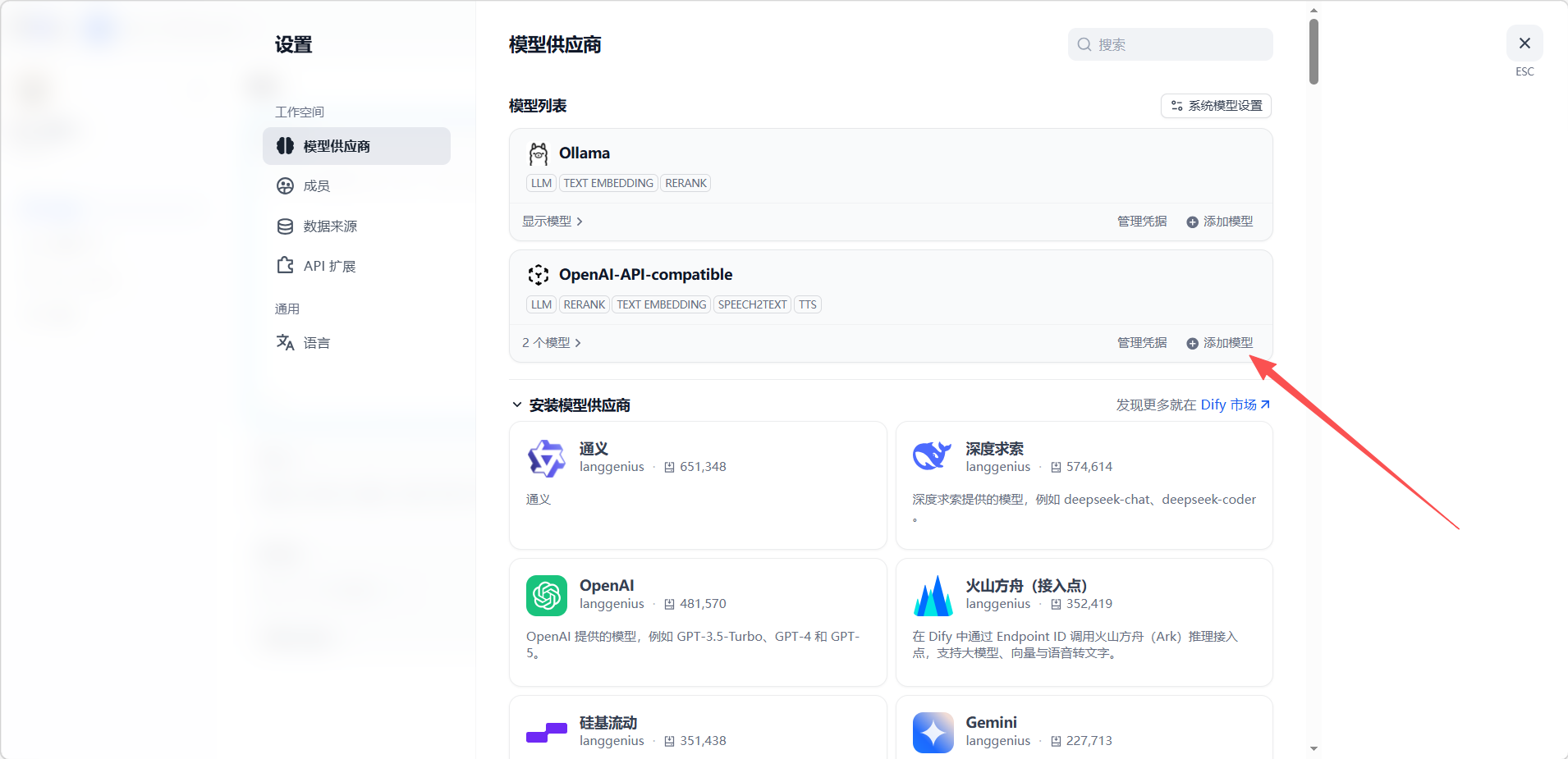Open the Dify 市场 link
Viewport: 1568px width, 759px height.
[x=1235, y=405]
